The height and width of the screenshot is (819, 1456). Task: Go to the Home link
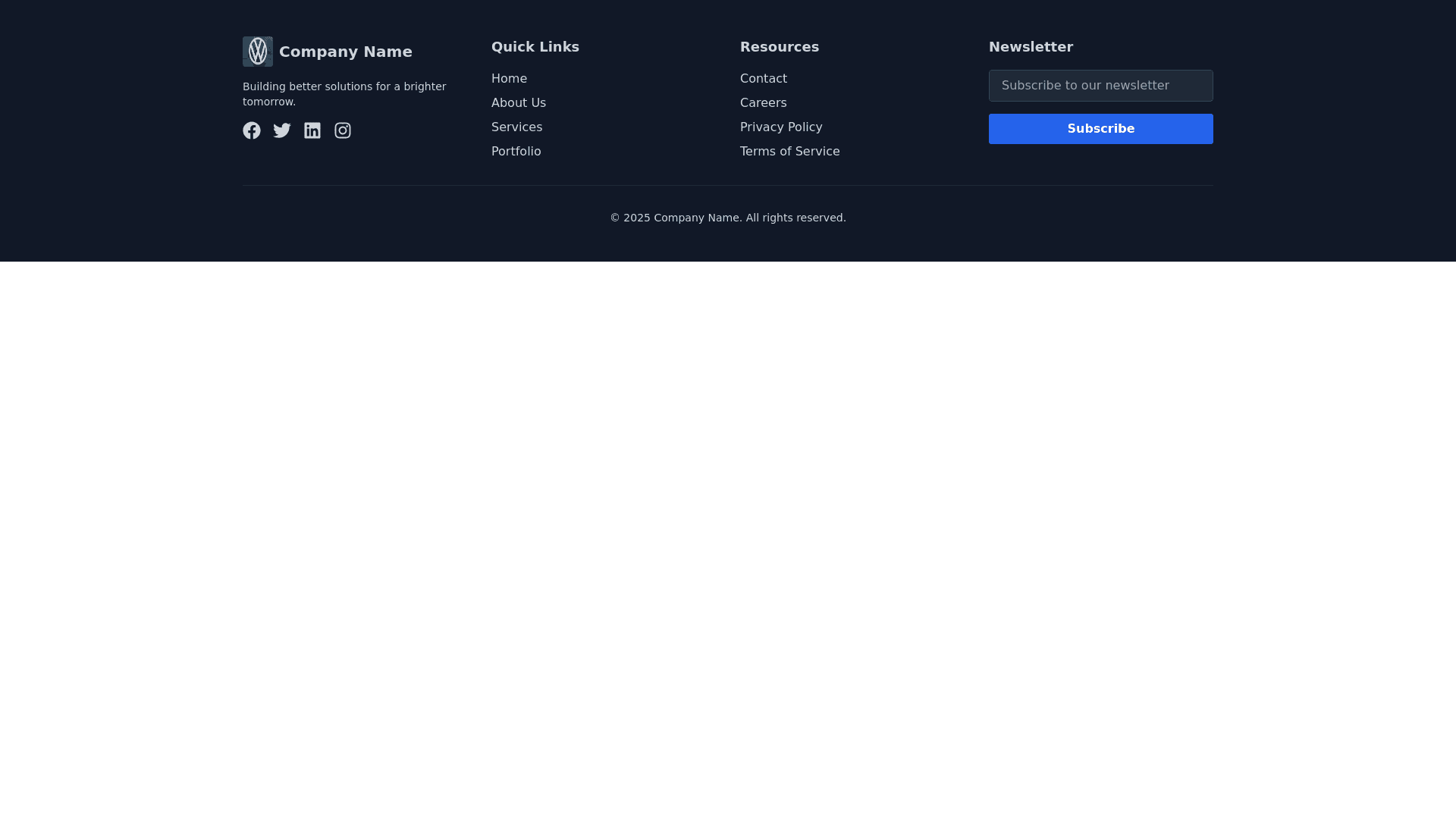pyautogui.click(x=509, y=79)
